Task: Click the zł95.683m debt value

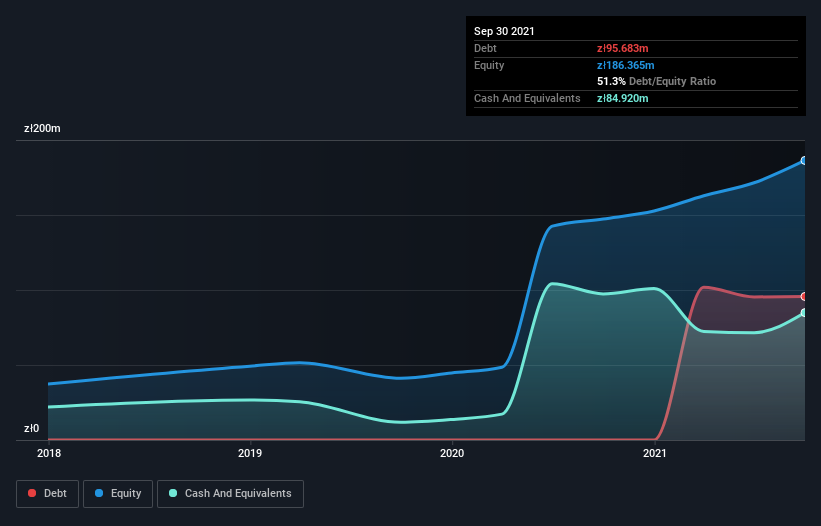Action: click(623, 48)
